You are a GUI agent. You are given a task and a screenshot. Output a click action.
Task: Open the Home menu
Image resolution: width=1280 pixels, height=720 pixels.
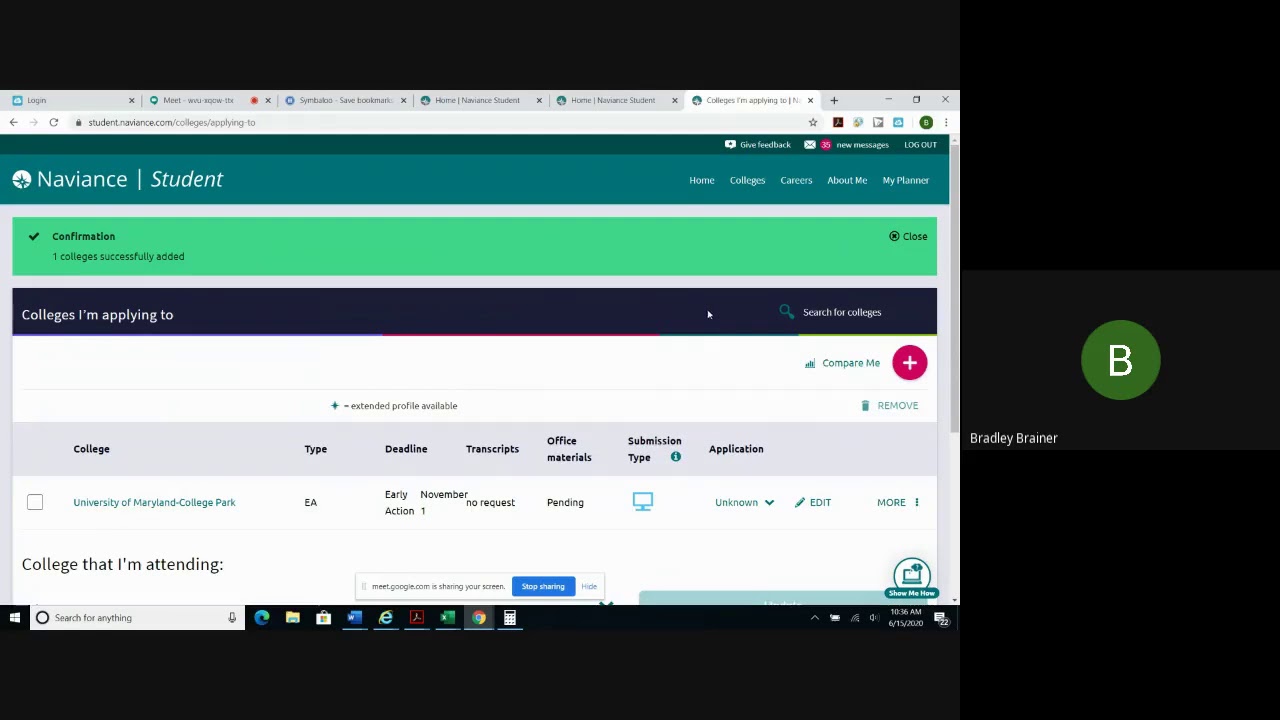coord(702,181)
